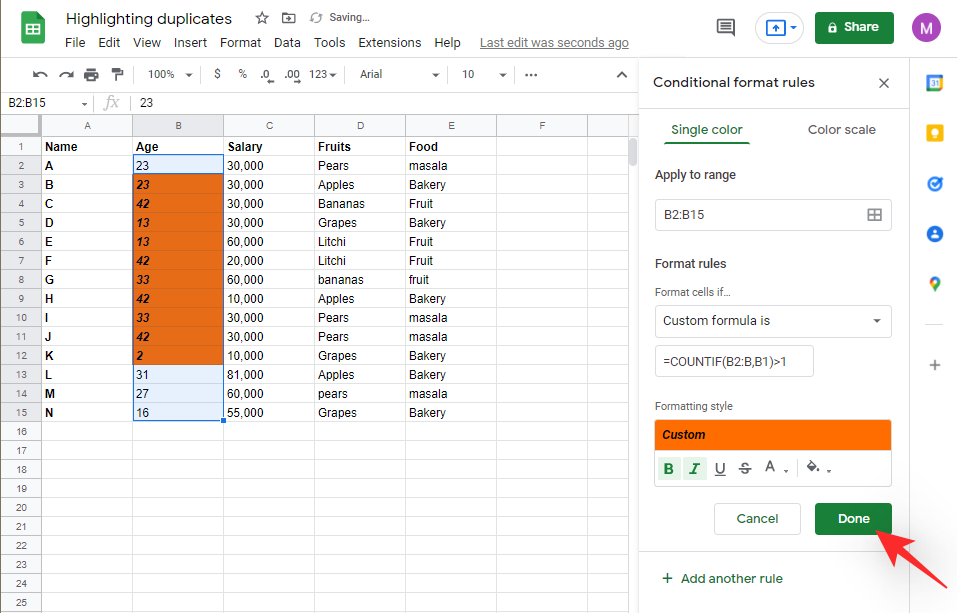Open the comment history
Image resolution: width=957 pixels, height=613 pixels.
[x=726, y=28]
